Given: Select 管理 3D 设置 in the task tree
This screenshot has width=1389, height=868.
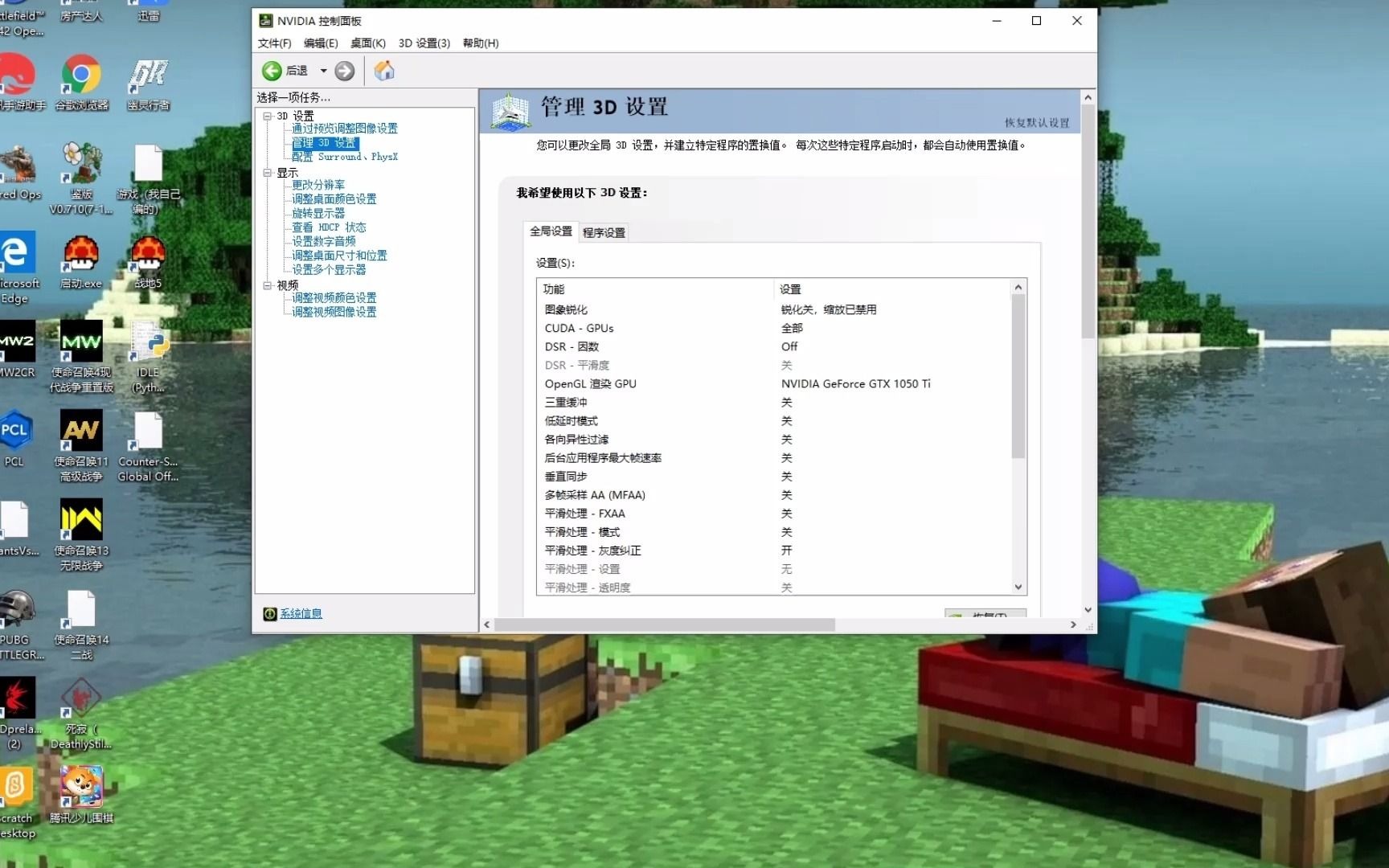Looking at the screenshot, I should pos(324,143).
